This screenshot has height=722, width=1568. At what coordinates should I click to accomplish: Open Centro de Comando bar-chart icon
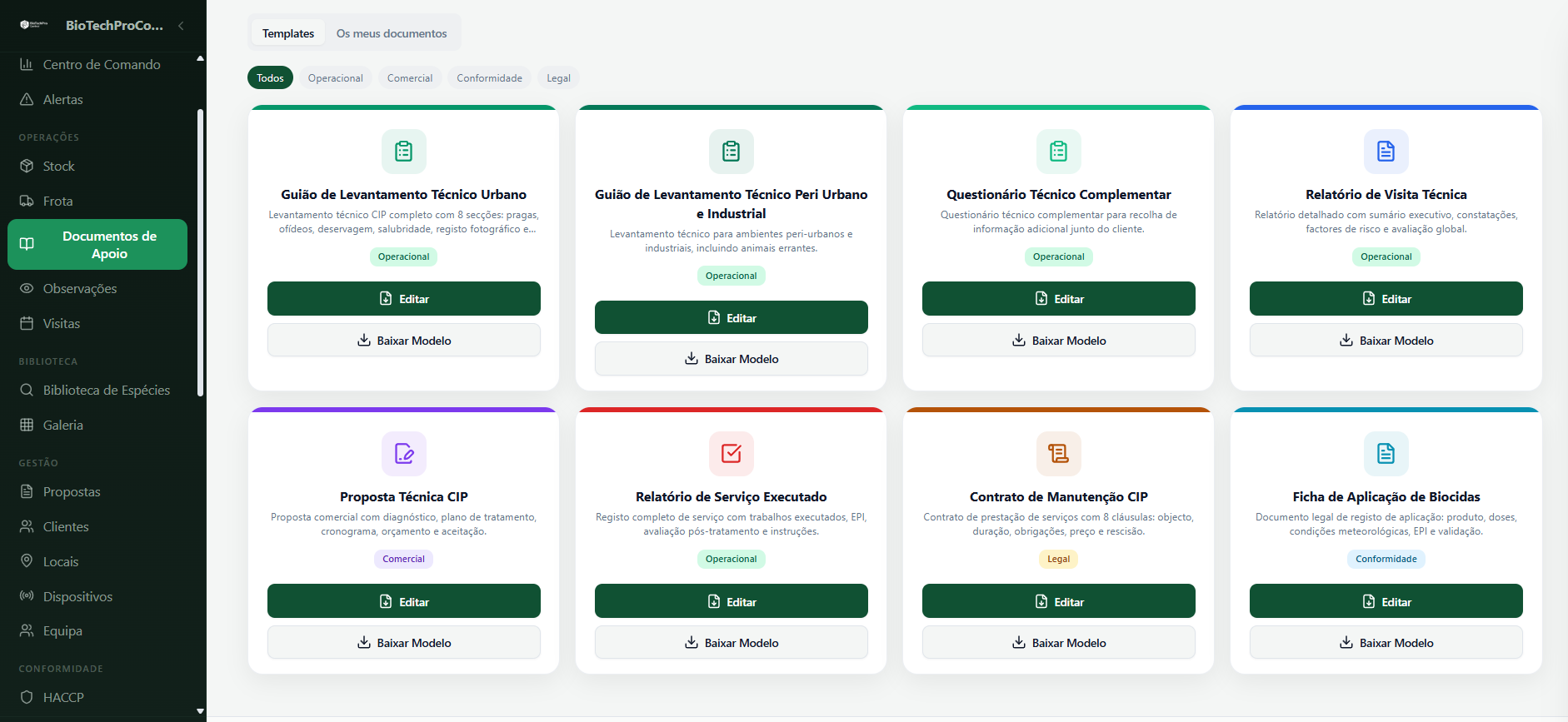(x=27, y=64)
